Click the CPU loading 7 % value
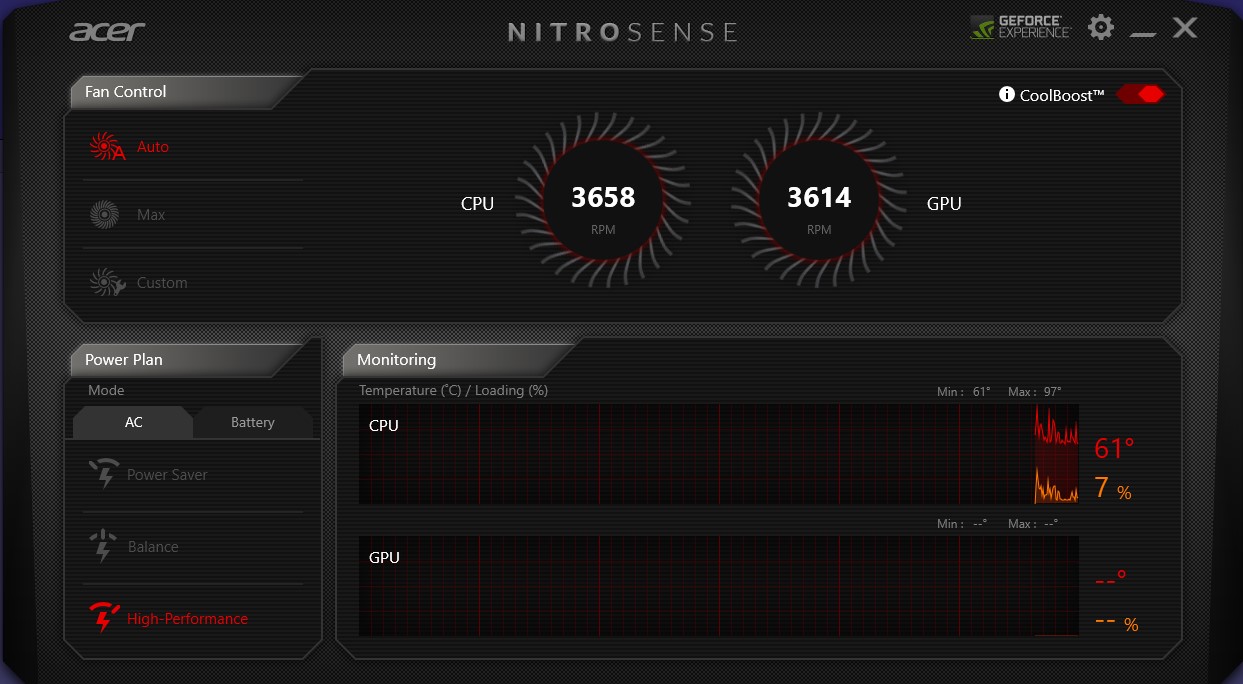The height and width of the screenshot is (684, 1243). (1112, 488)
